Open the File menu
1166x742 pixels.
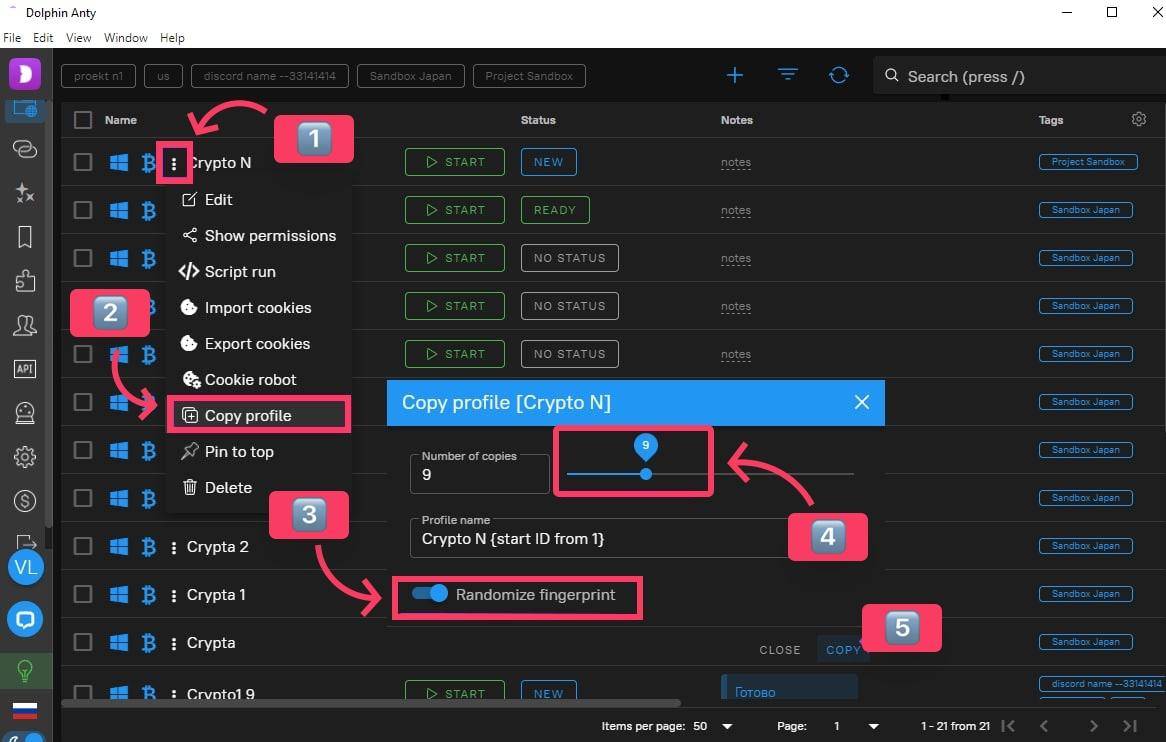click(12, 37)
